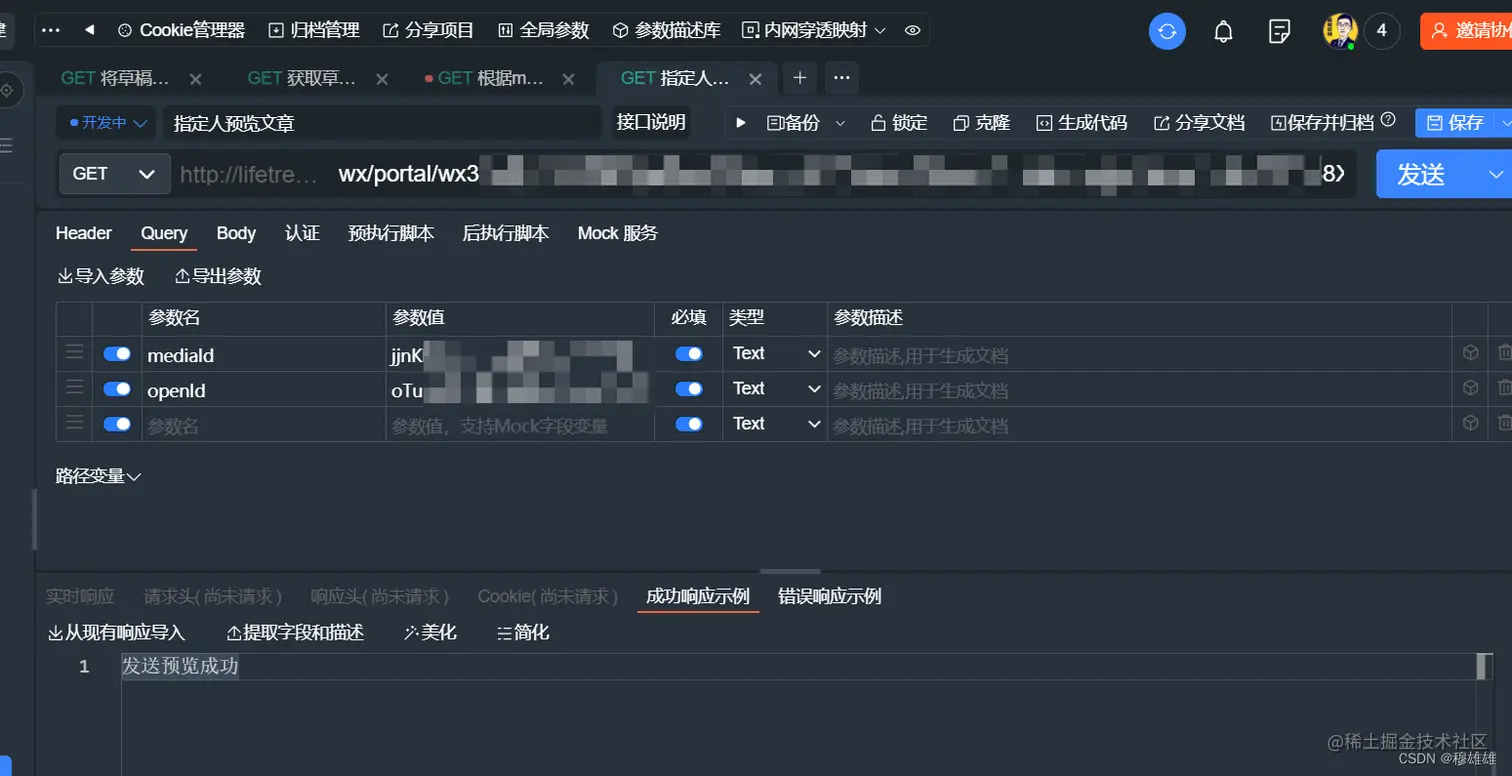
Task: Toggle the openId required switch
Action: 687,390
